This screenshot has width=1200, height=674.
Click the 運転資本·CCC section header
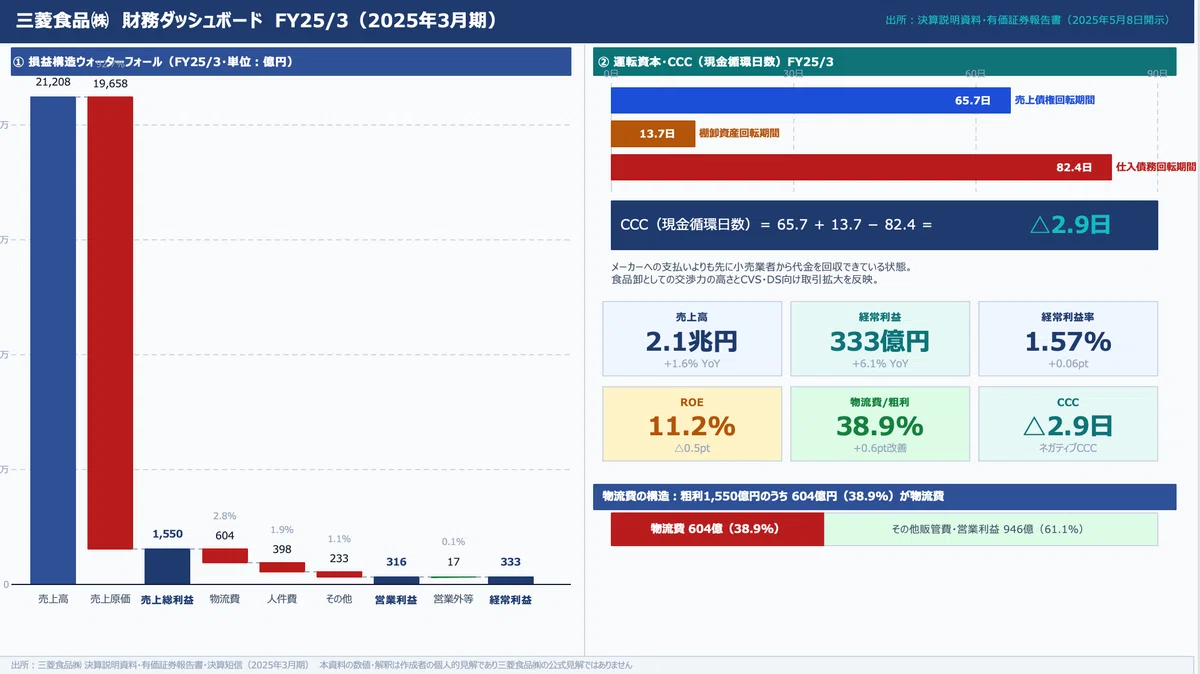[884, 62]
